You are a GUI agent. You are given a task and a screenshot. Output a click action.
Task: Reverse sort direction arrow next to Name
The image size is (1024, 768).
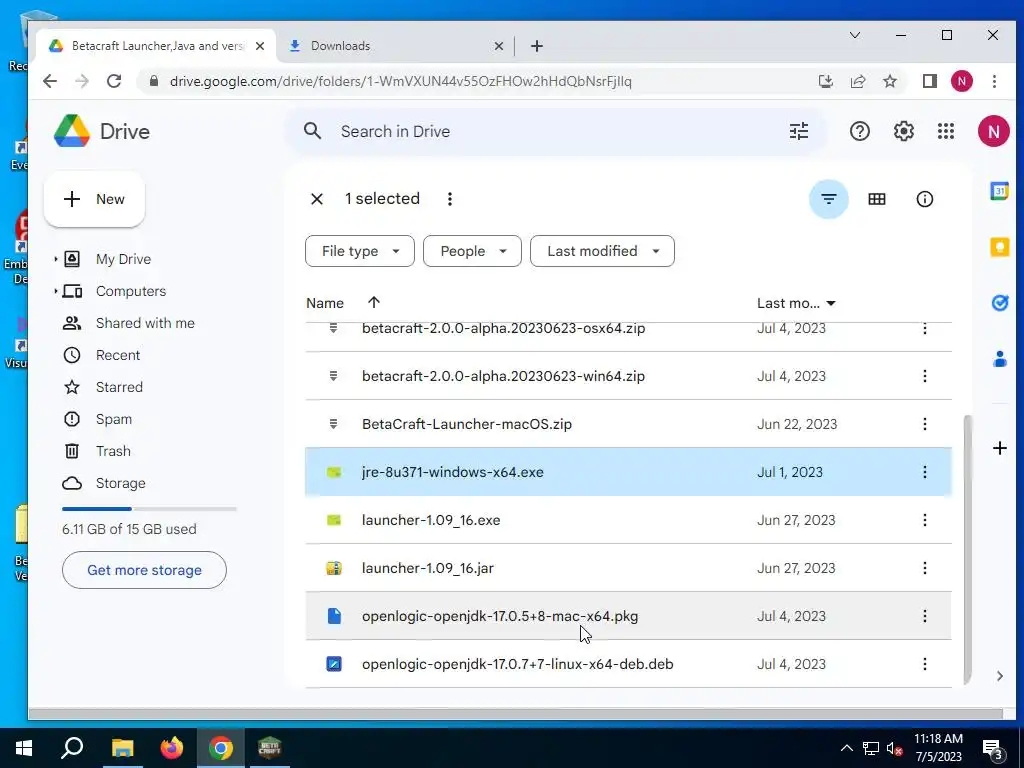coord(374,302)
